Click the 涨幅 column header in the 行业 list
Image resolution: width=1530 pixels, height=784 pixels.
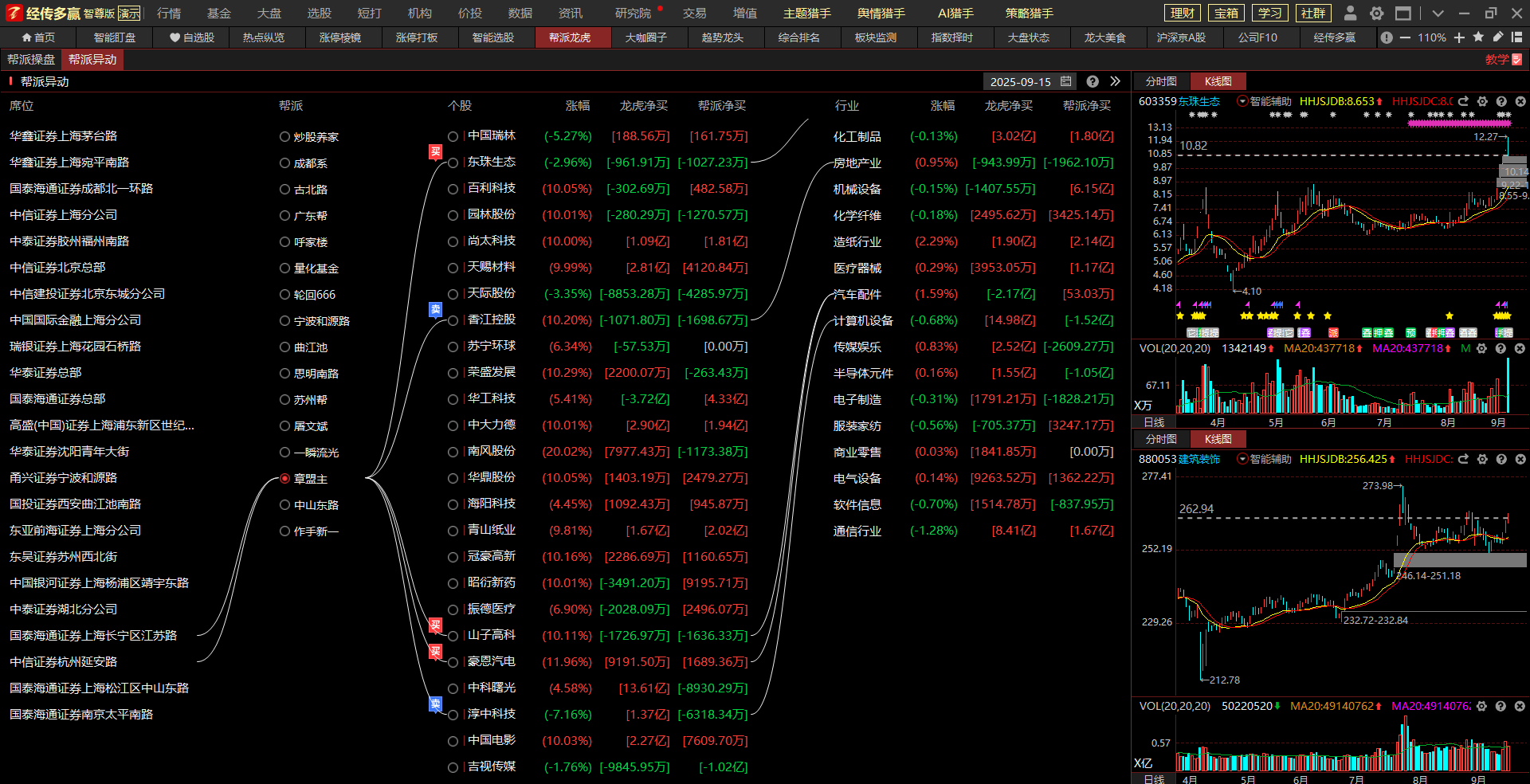[x=943, y=106]
